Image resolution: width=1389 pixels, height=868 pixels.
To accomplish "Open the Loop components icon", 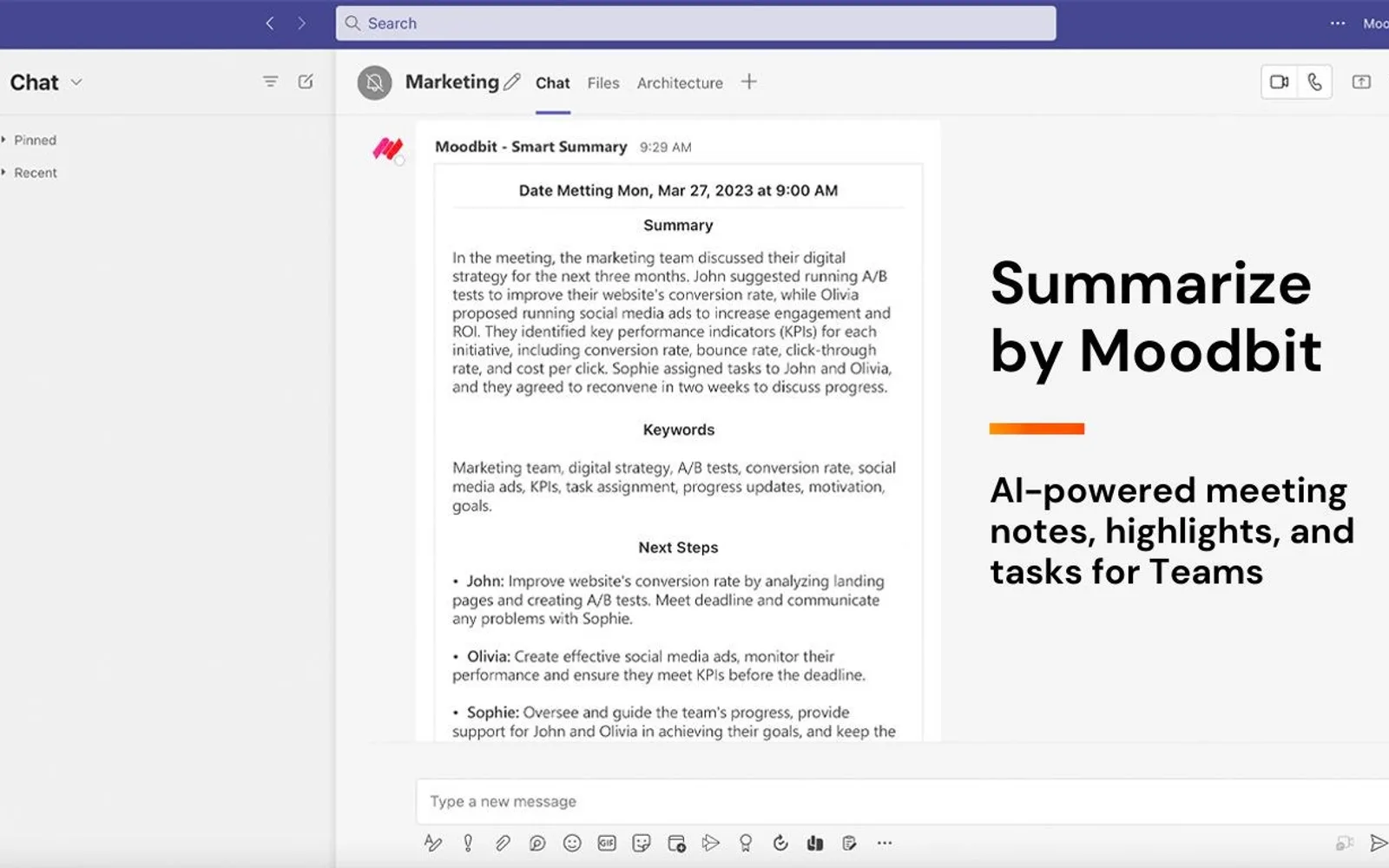I will 537,843.
